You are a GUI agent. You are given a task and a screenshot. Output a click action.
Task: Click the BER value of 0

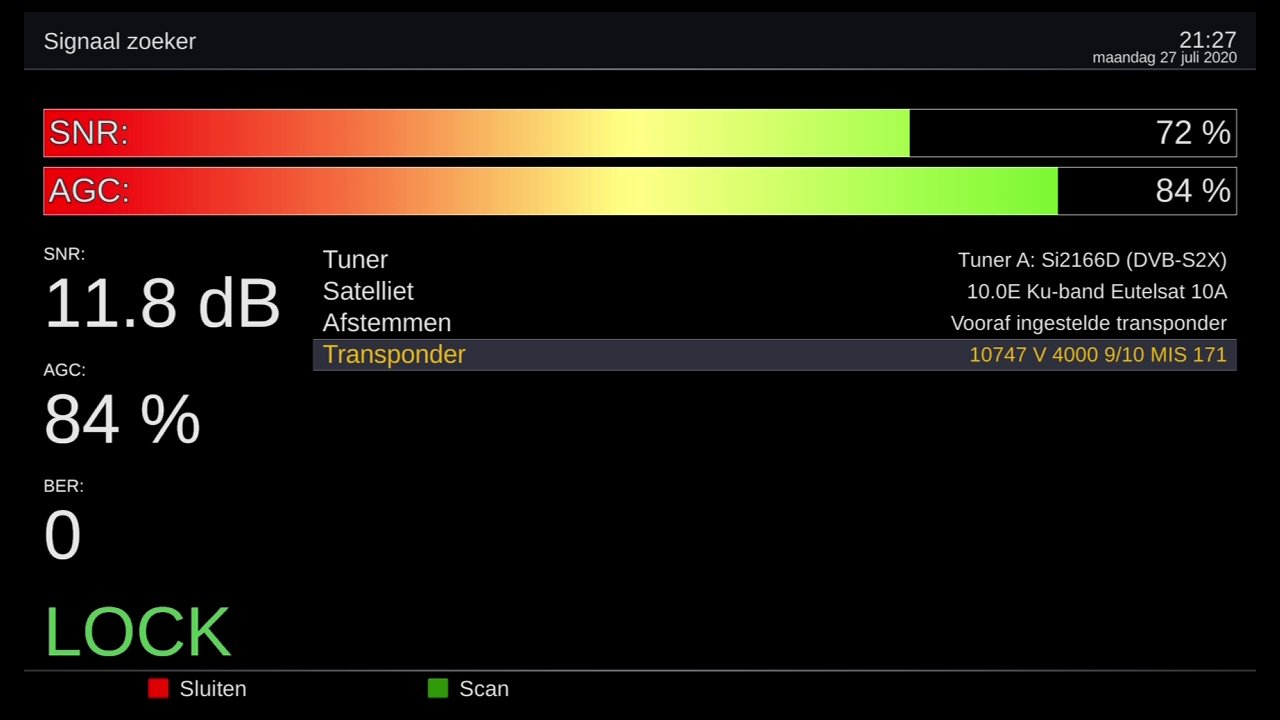click(62, 535)
